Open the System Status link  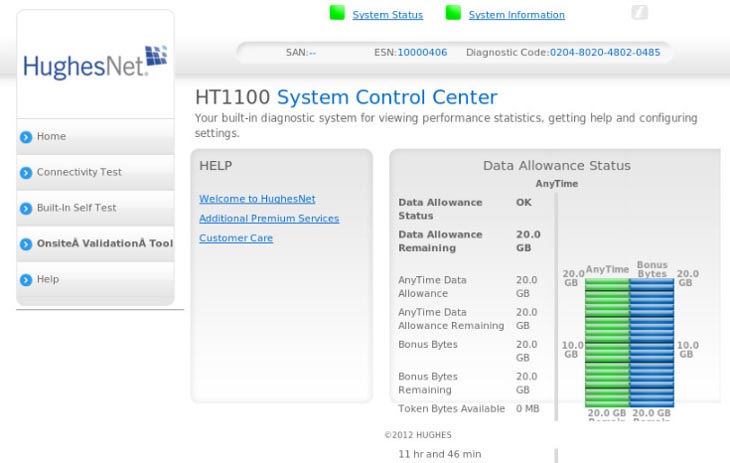[387, 15]
